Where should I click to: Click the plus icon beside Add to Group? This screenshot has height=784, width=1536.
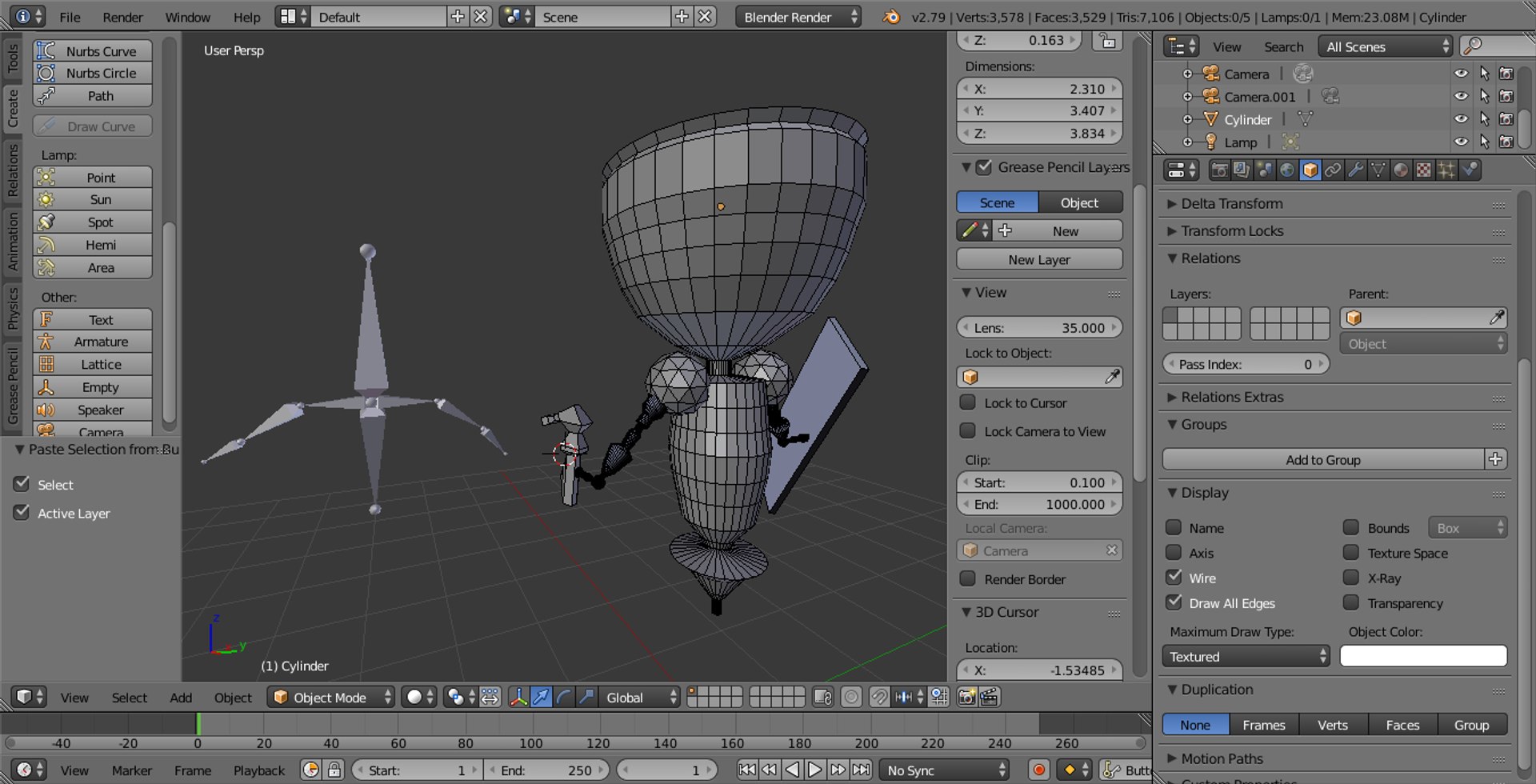(1495, 459)
